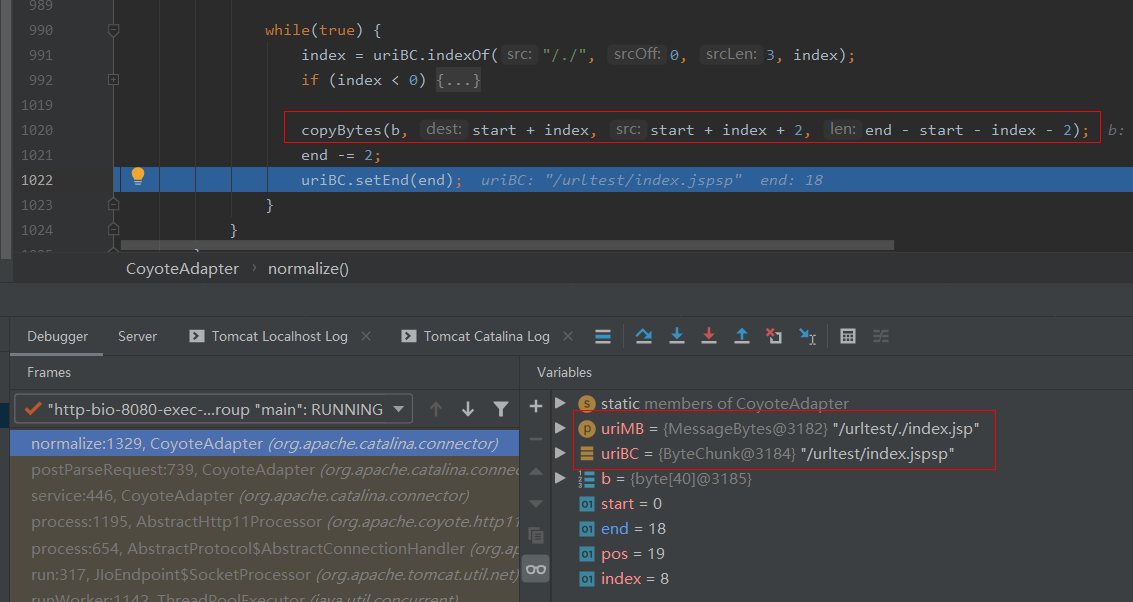Collapse the while loop fold on line 990

[x=113, y=30]
